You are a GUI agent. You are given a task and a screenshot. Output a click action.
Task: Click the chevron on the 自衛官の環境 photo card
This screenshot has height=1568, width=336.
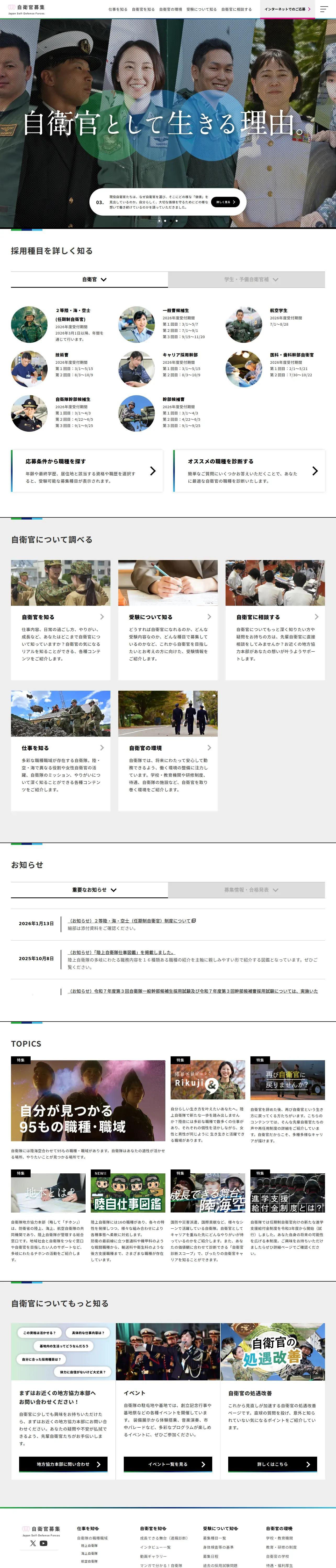tap(209, 747)
